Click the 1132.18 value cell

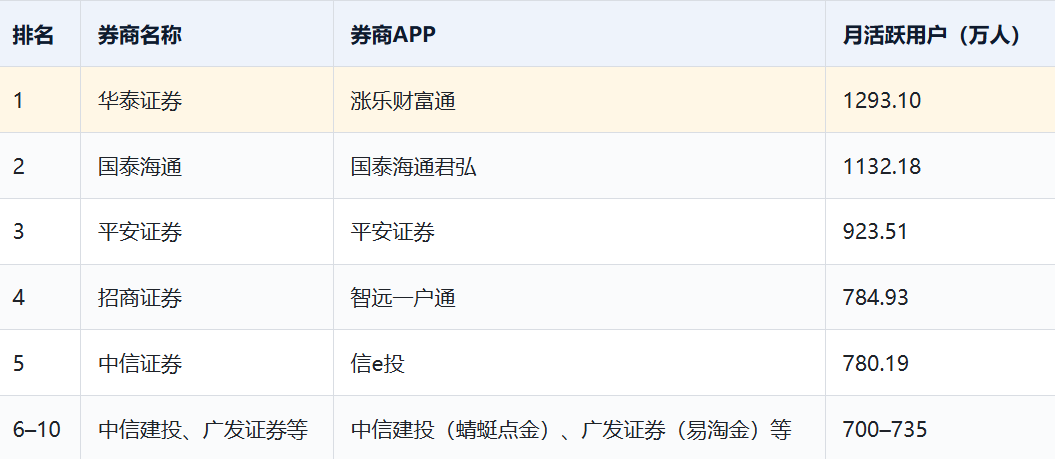click(x=940, y=166)
